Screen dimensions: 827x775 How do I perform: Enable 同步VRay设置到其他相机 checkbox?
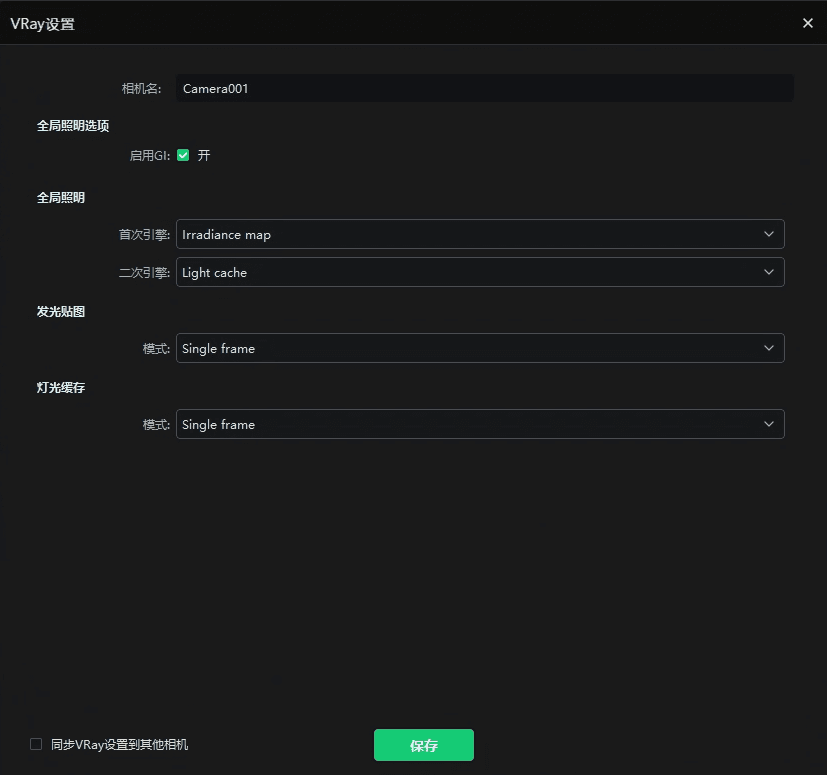click(36, 744)
